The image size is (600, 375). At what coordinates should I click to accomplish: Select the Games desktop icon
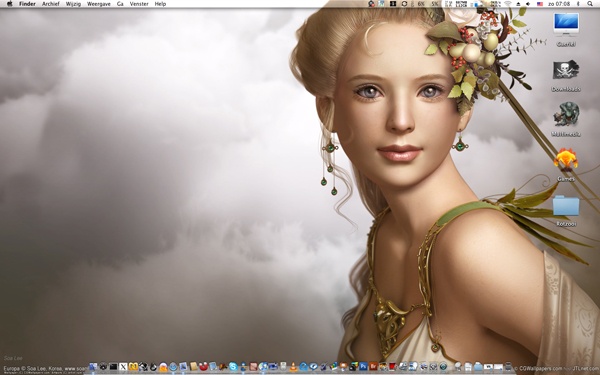tap(566, 160)
